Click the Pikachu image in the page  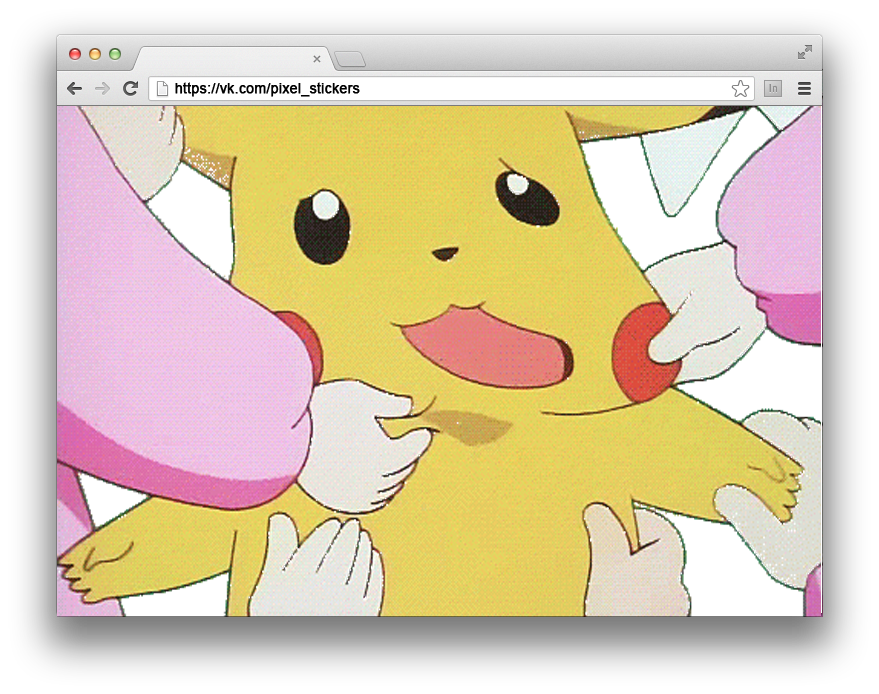point(440,361)
